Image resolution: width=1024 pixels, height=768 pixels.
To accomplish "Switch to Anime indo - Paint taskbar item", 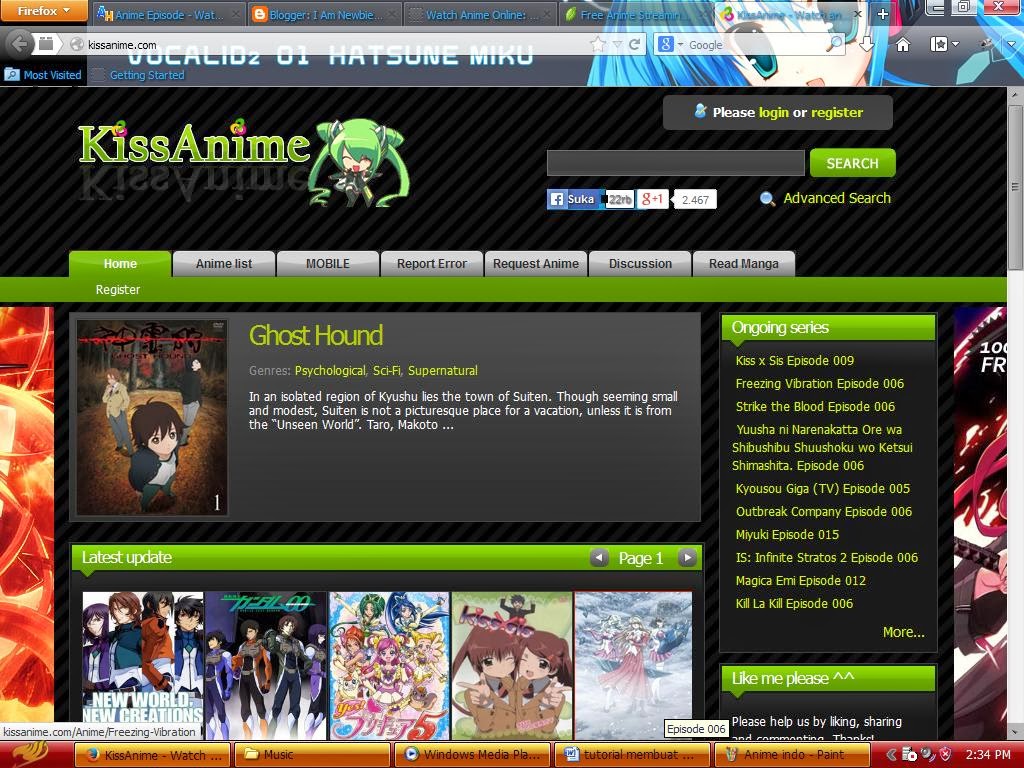I will tap(792, 754).
